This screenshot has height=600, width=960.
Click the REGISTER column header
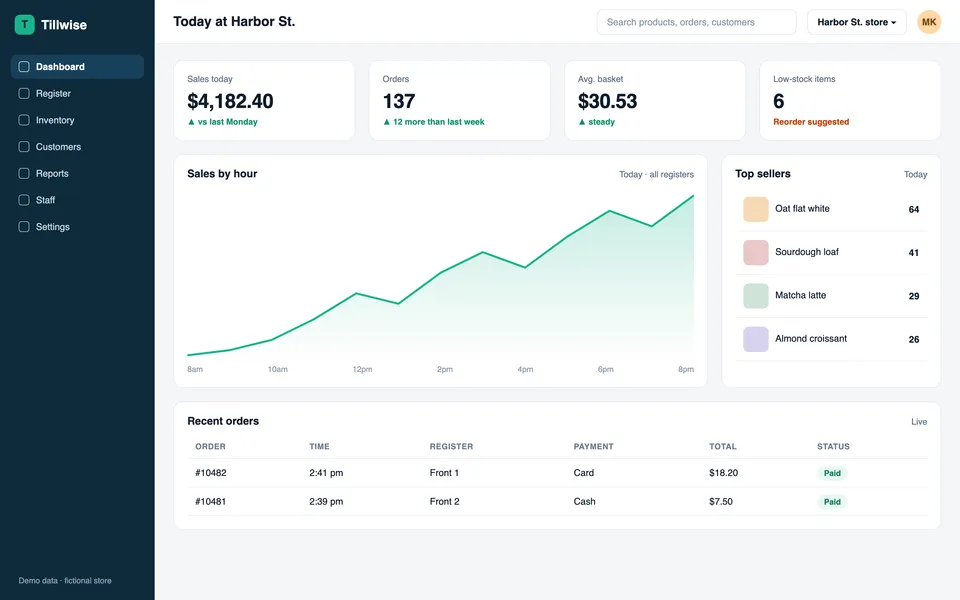click(451, 446)
